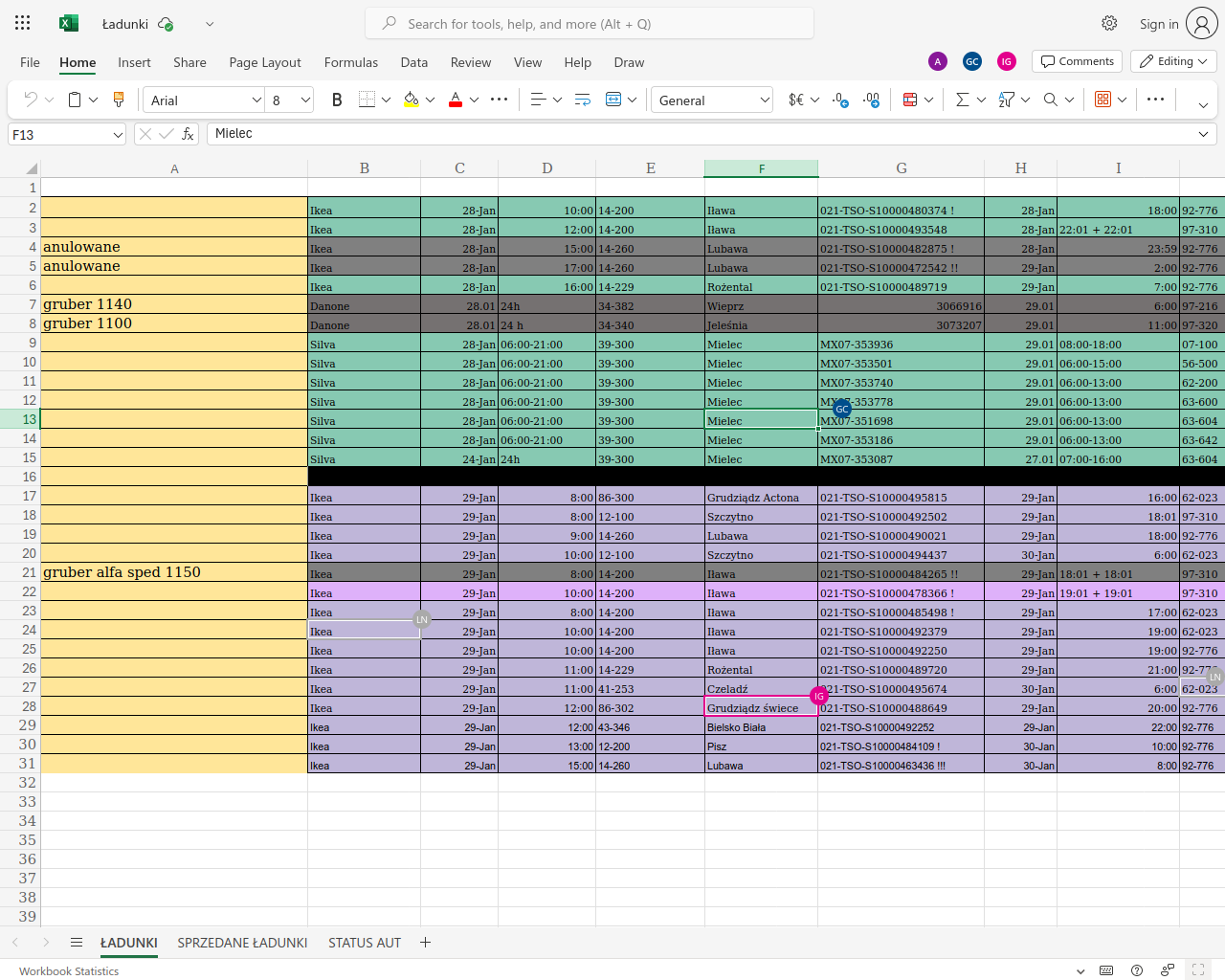Image resolution: width=1225 pixels, height=980 pixels.
Task: Click Merge cells icon
Action: 613,100
